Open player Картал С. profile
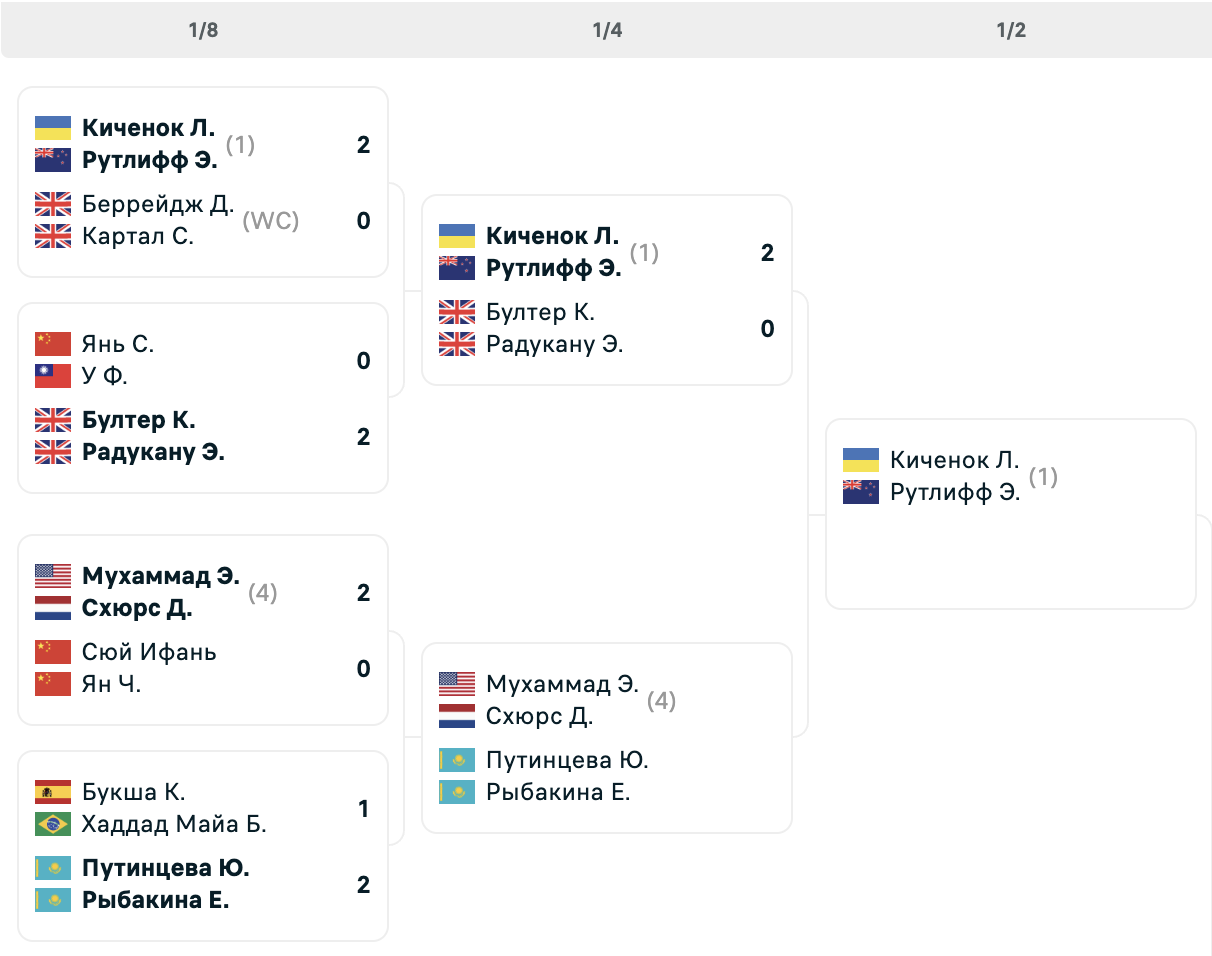 138,236
